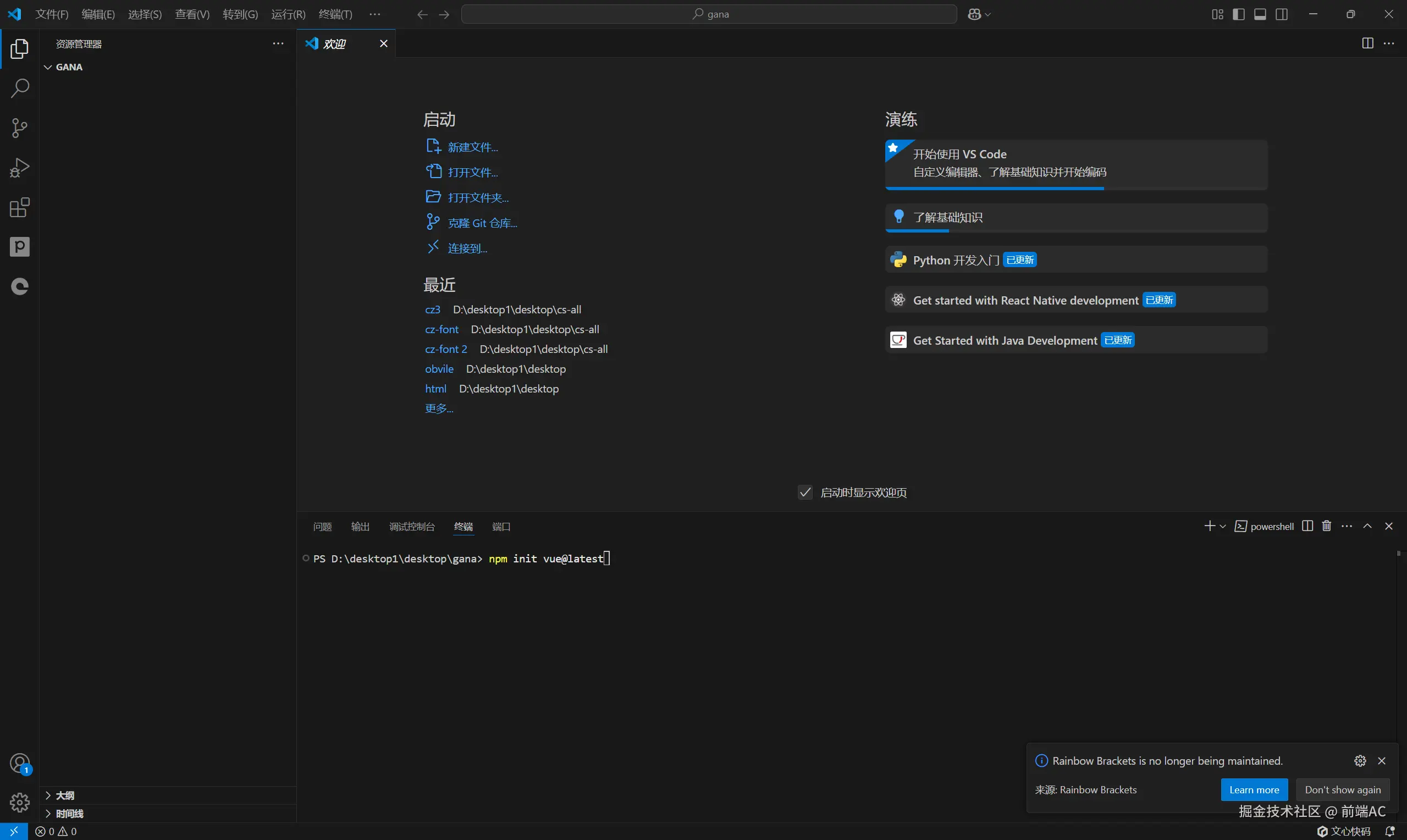Click the gana command center search box

tap(709, 14)
